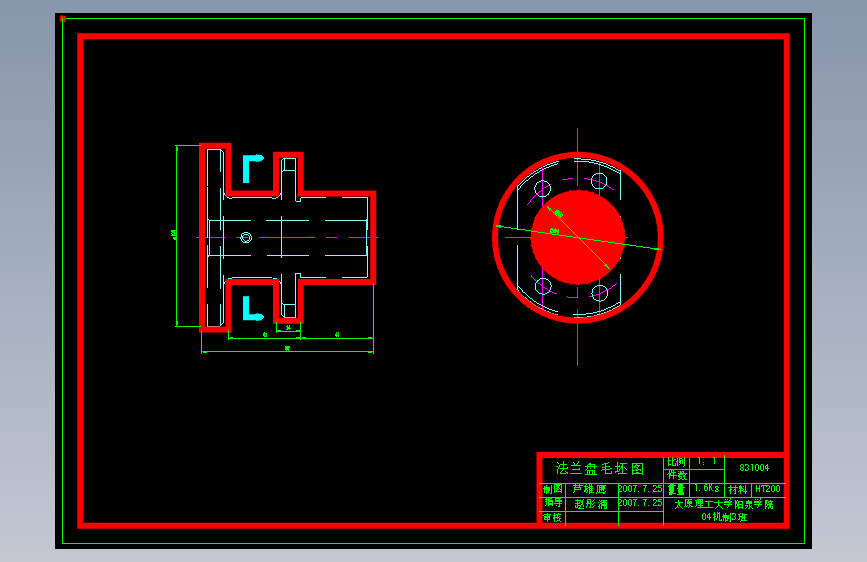The height and width of the screenshot is (562, 867).
Task: Select the 指导 label
Action: tap(553, 502)
